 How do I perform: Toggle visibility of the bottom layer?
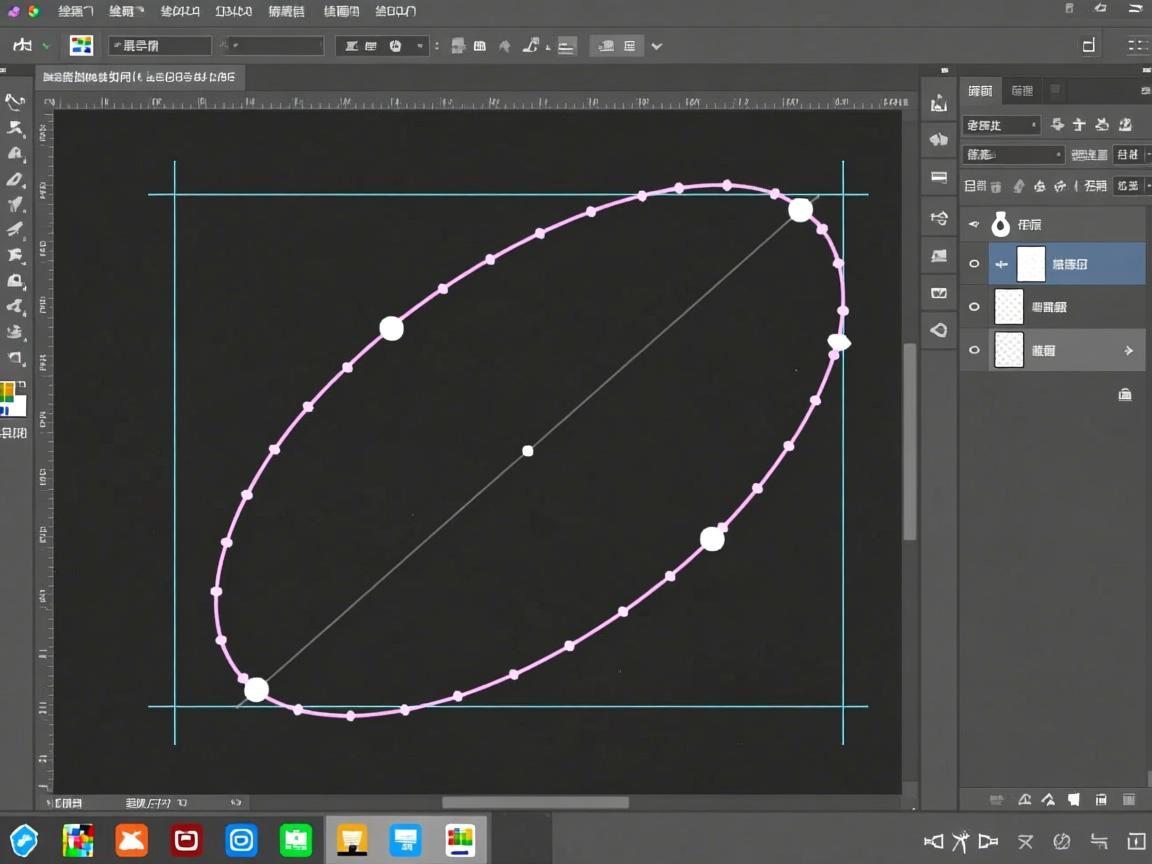point(974,350)
